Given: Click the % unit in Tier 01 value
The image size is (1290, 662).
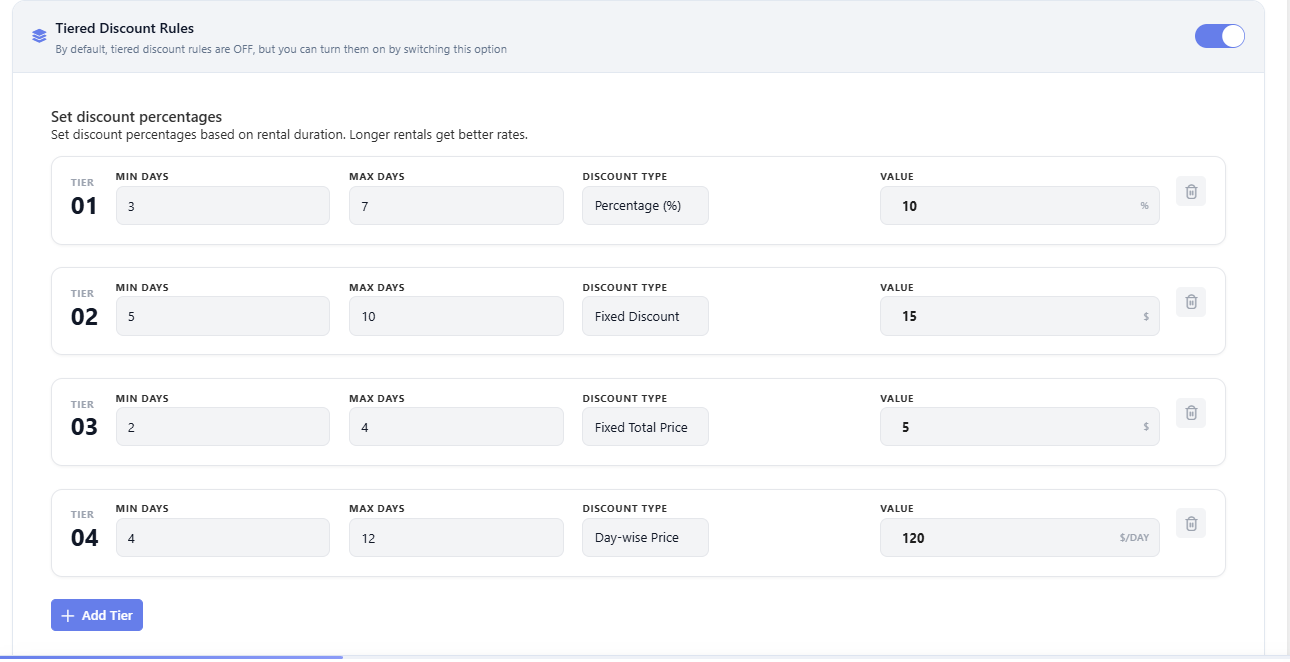Looking at the screenshot, I should tap(1144, 206).
